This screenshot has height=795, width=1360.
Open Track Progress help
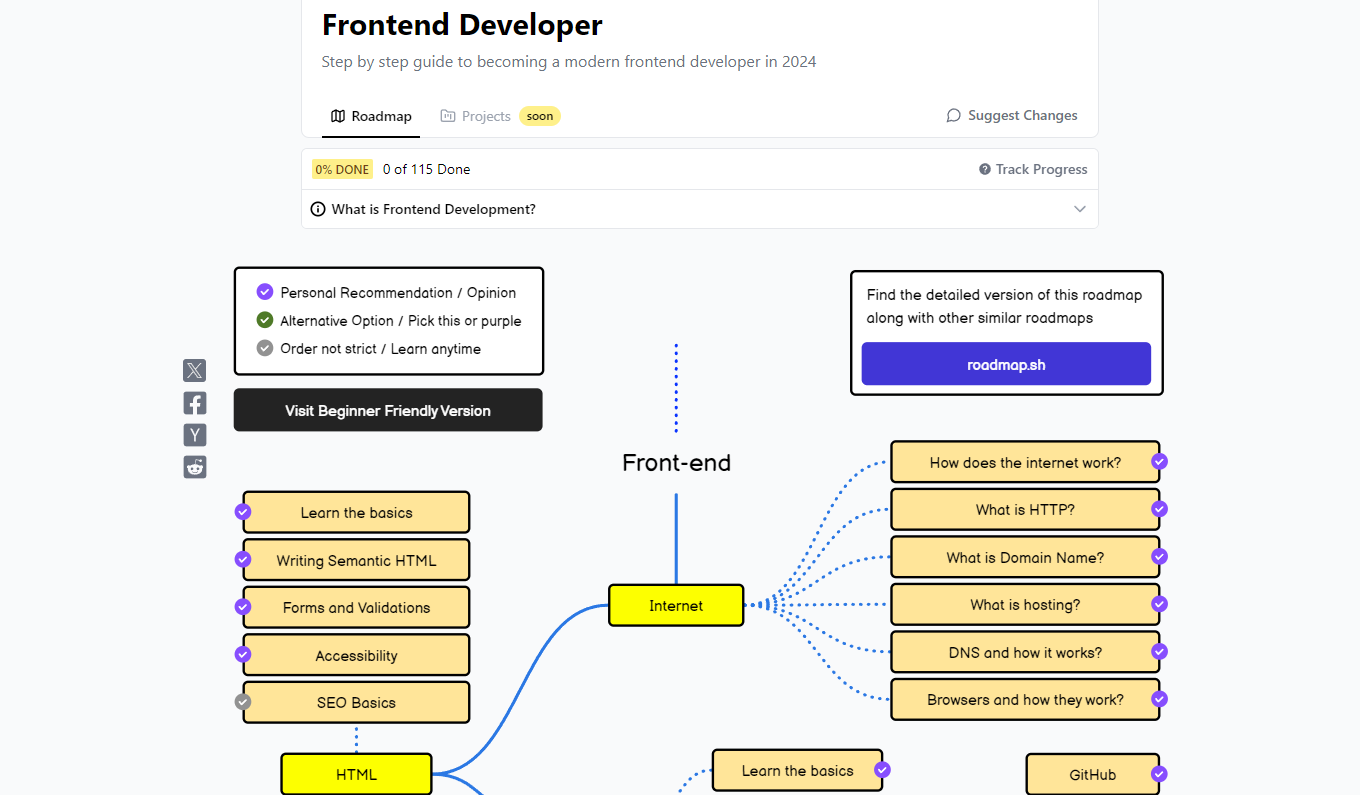point(1033,170)
